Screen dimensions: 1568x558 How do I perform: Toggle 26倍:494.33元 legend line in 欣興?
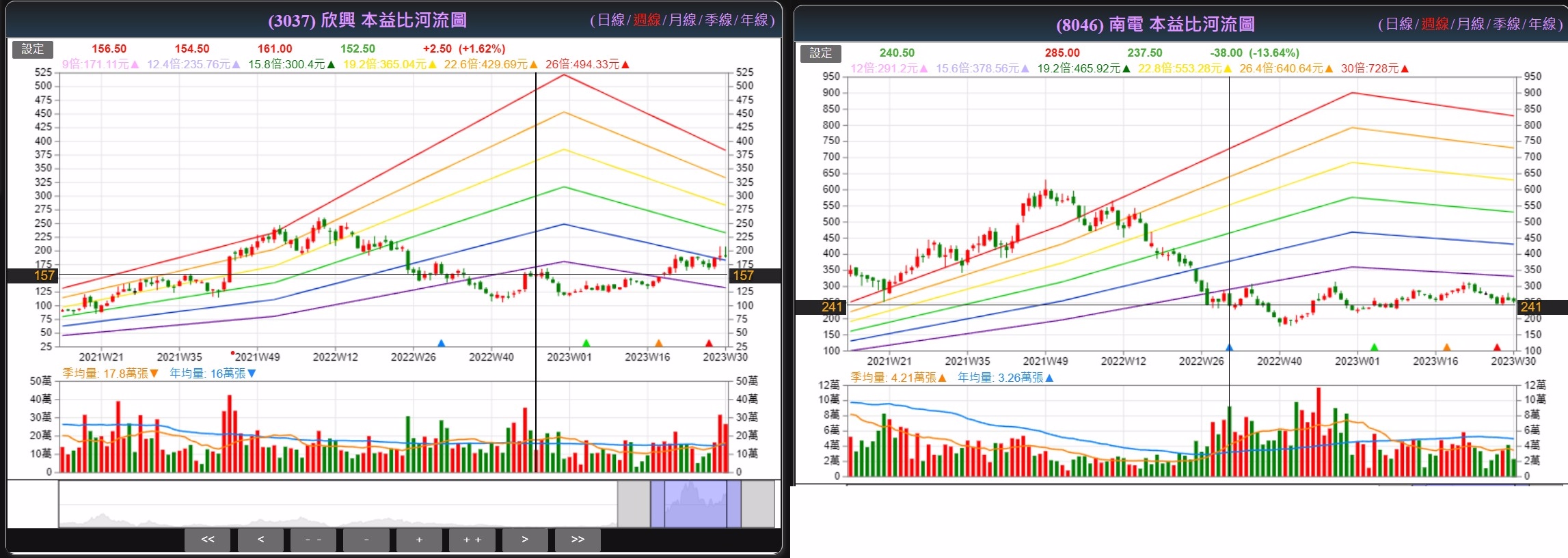click(x=587, y=64)
